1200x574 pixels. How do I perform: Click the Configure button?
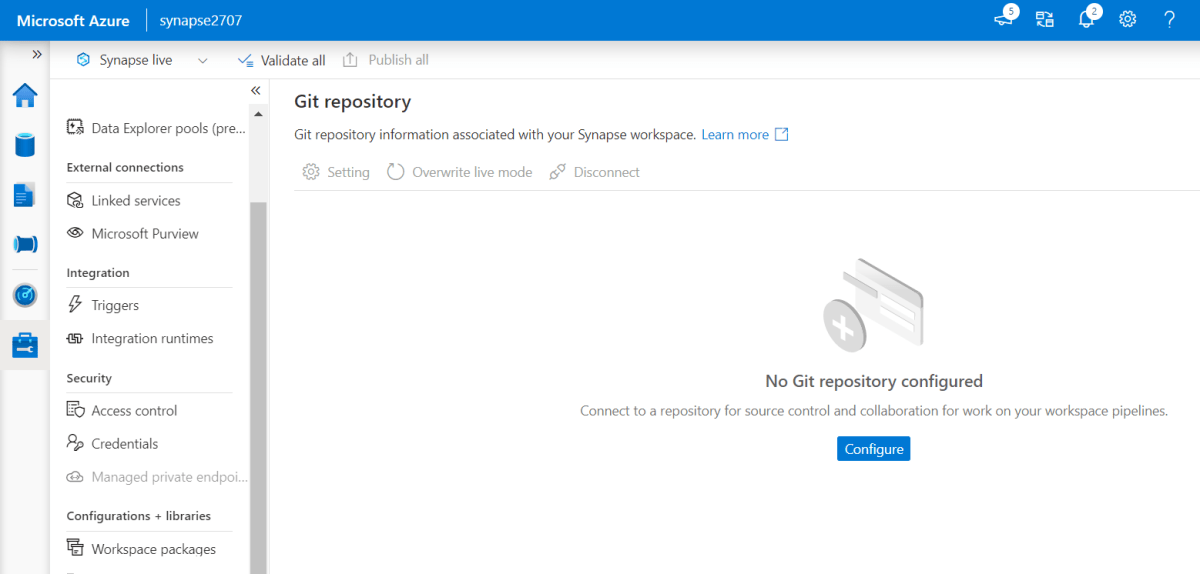pyautogui.click(x=874, y=449)
